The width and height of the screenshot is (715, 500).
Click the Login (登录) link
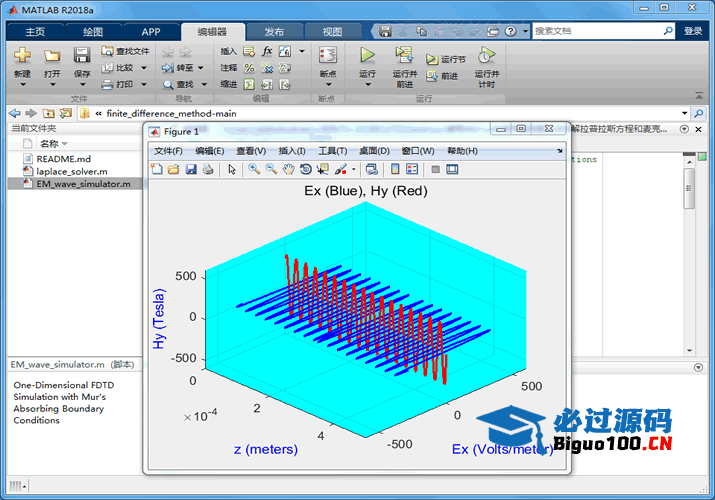click(x=693, y=31)
